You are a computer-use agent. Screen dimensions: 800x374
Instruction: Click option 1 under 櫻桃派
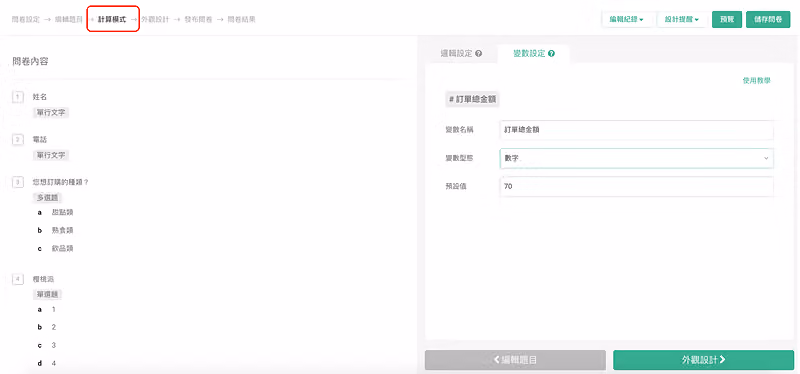[x=54, y=309]
